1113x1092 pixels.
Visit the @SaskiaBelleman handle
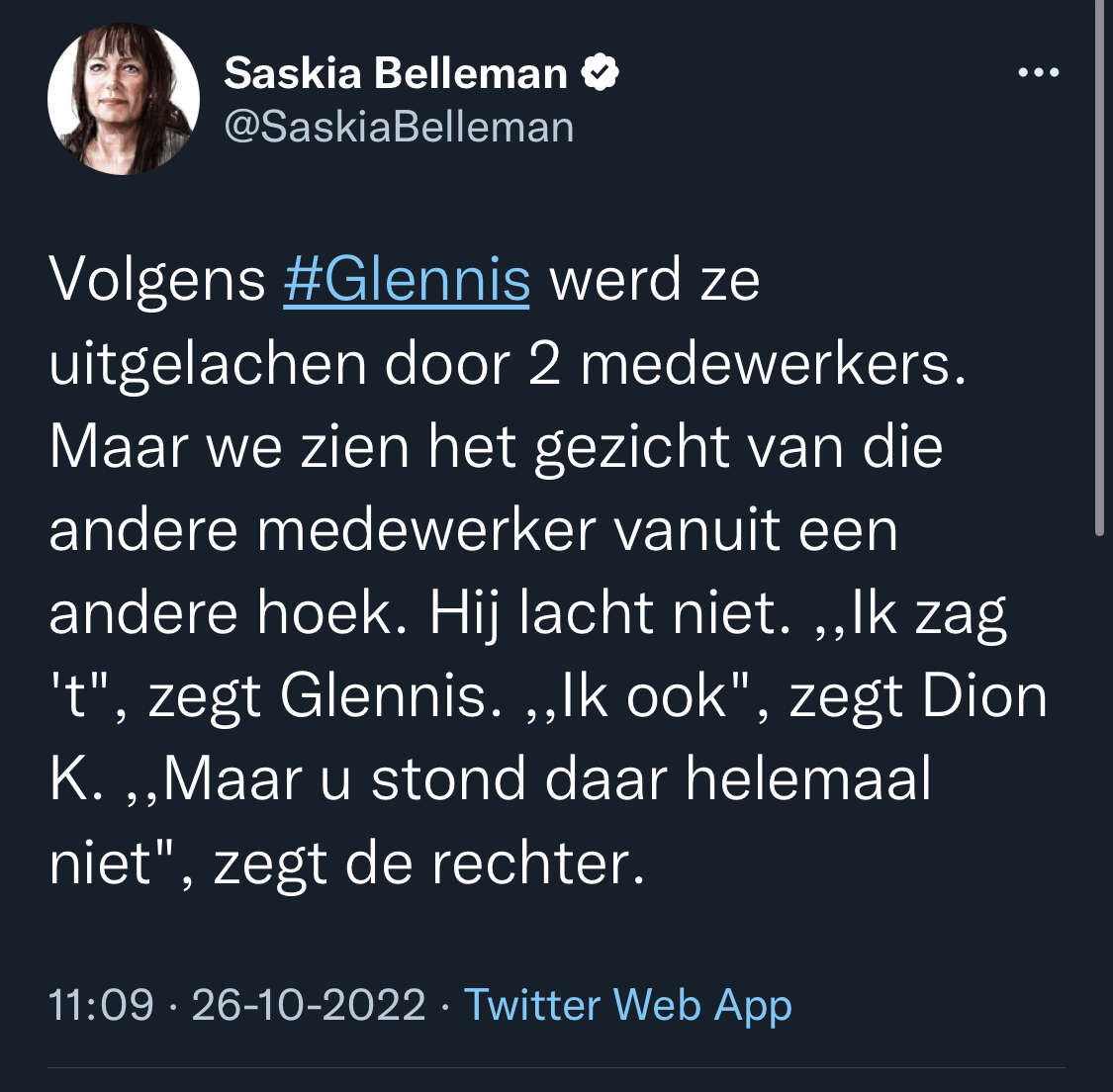point(399,128)
